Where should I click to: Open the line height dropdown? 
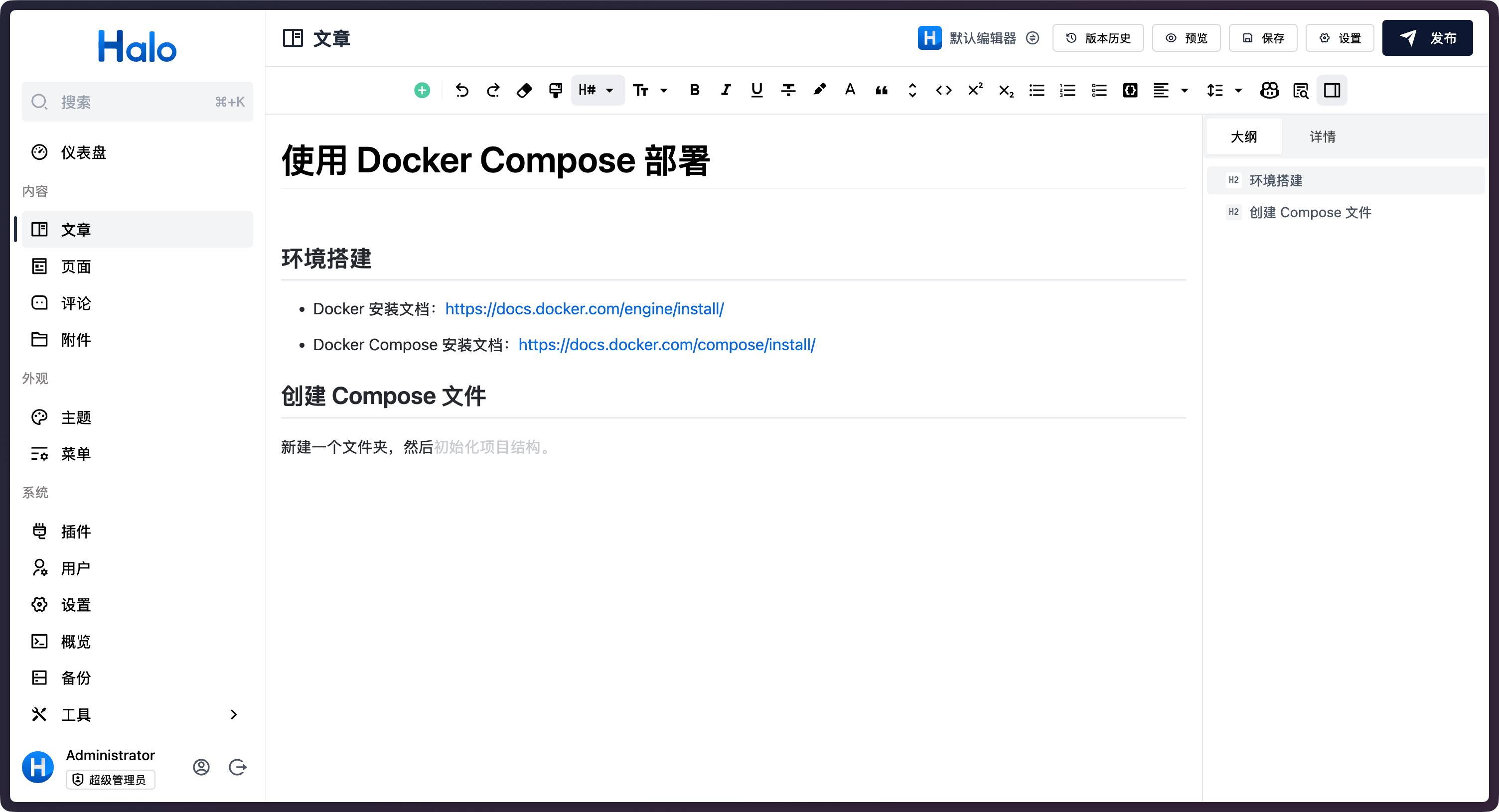tap(1225, 90)
